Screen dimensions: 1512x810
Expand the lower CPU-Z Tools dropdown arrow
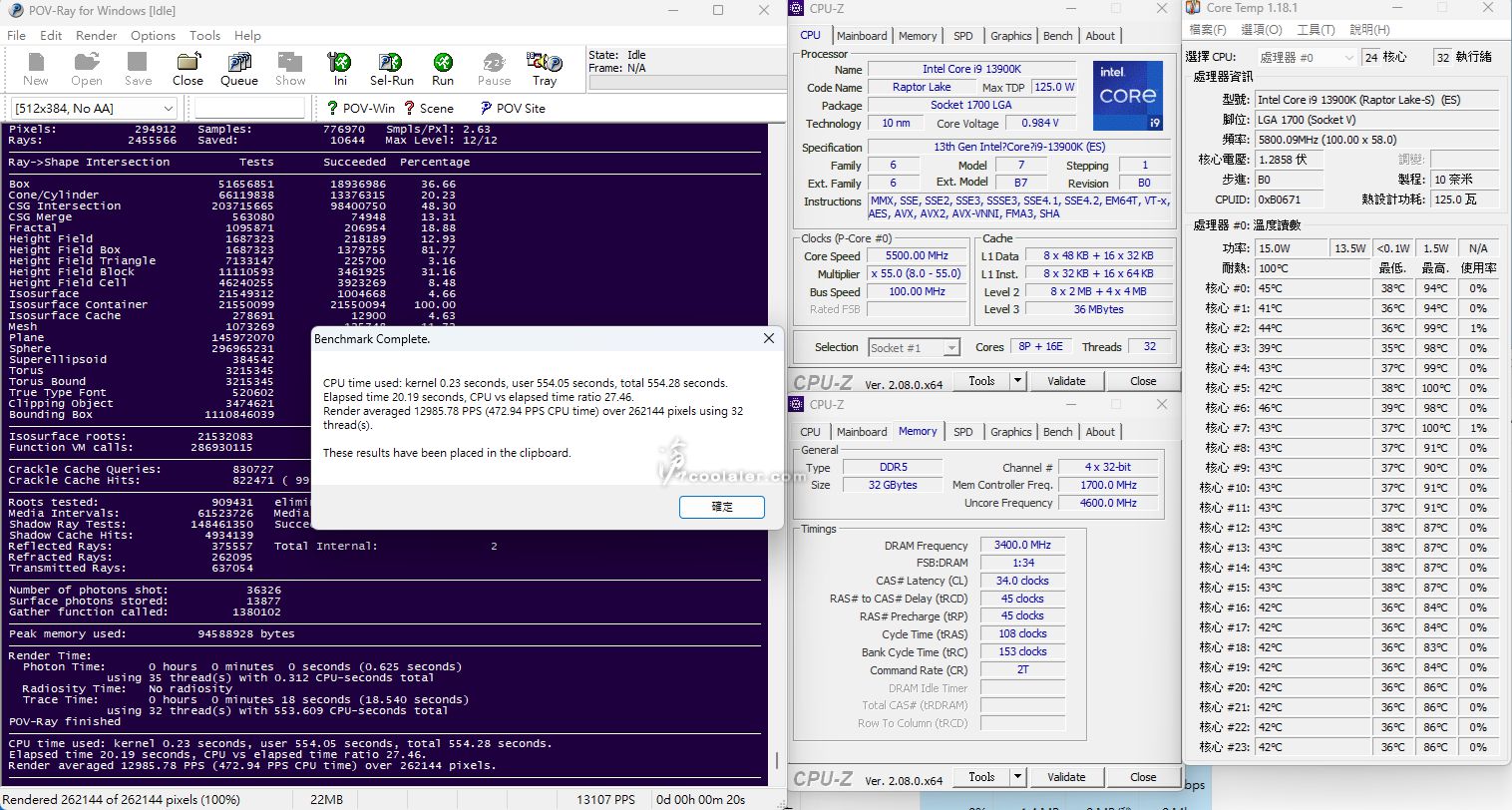tap(1018, 777)
